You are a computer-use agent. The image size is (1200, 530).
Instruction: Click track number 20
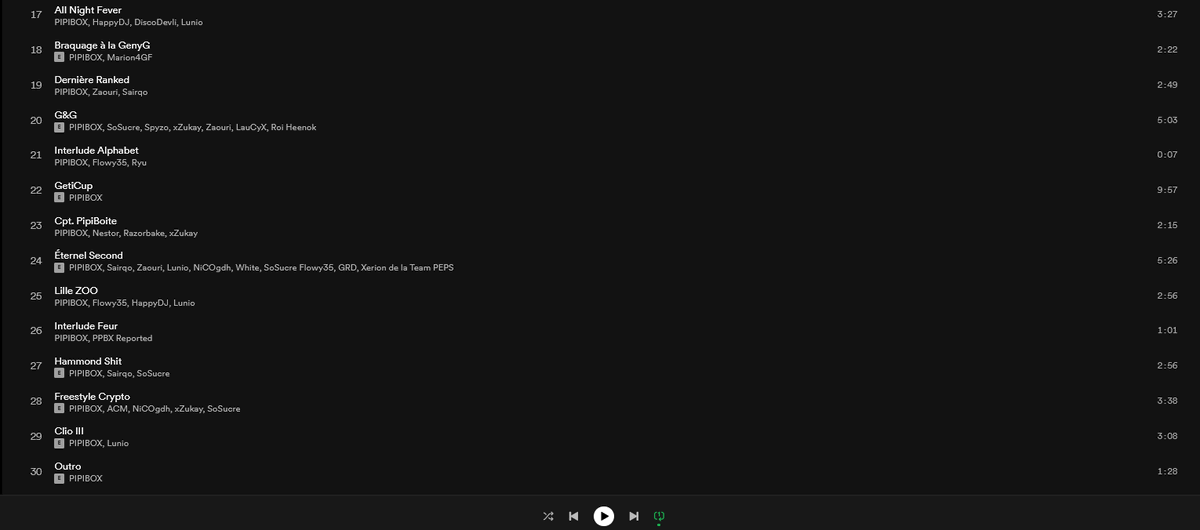coord(36,121)
